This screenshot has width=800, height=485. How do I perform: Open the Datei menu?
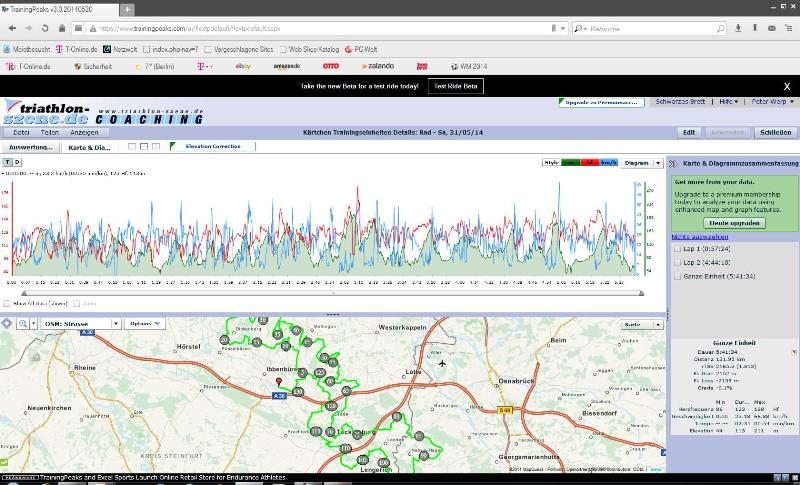21,132
